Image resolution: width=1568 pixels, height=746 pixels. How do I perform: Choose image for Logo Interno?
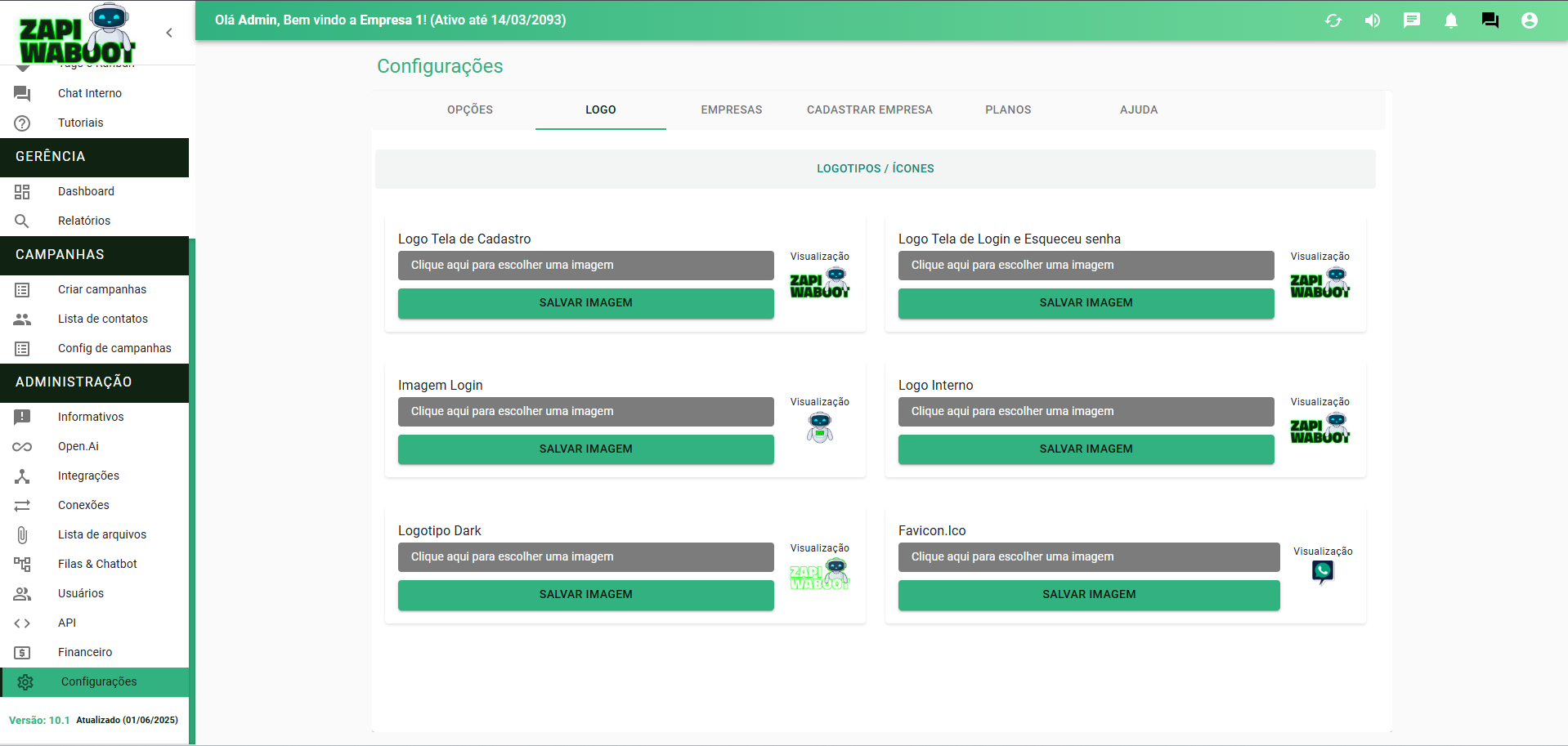click(x=1086, y=411)
